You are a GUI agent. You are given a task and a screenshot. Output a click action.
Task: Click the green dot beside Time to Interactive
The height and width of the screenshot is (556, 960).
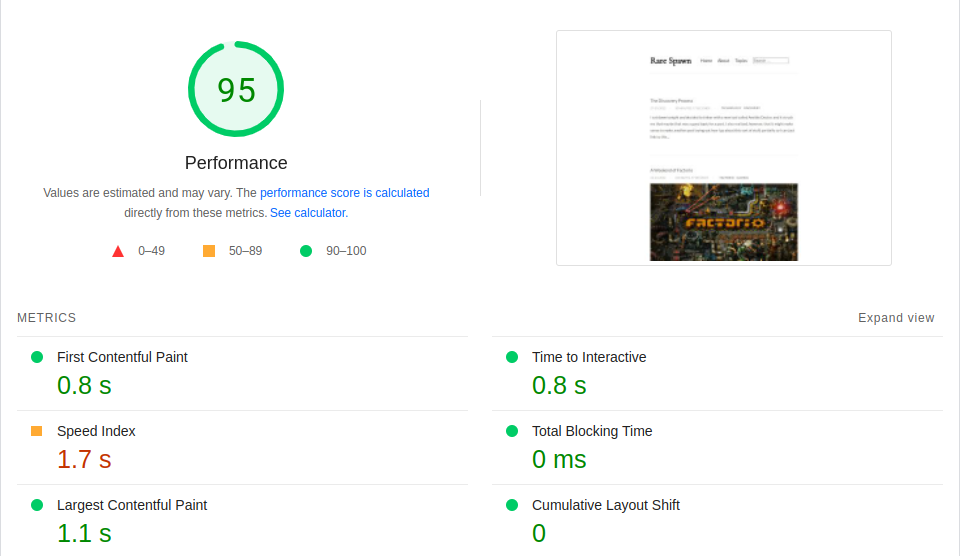[512, 357]
